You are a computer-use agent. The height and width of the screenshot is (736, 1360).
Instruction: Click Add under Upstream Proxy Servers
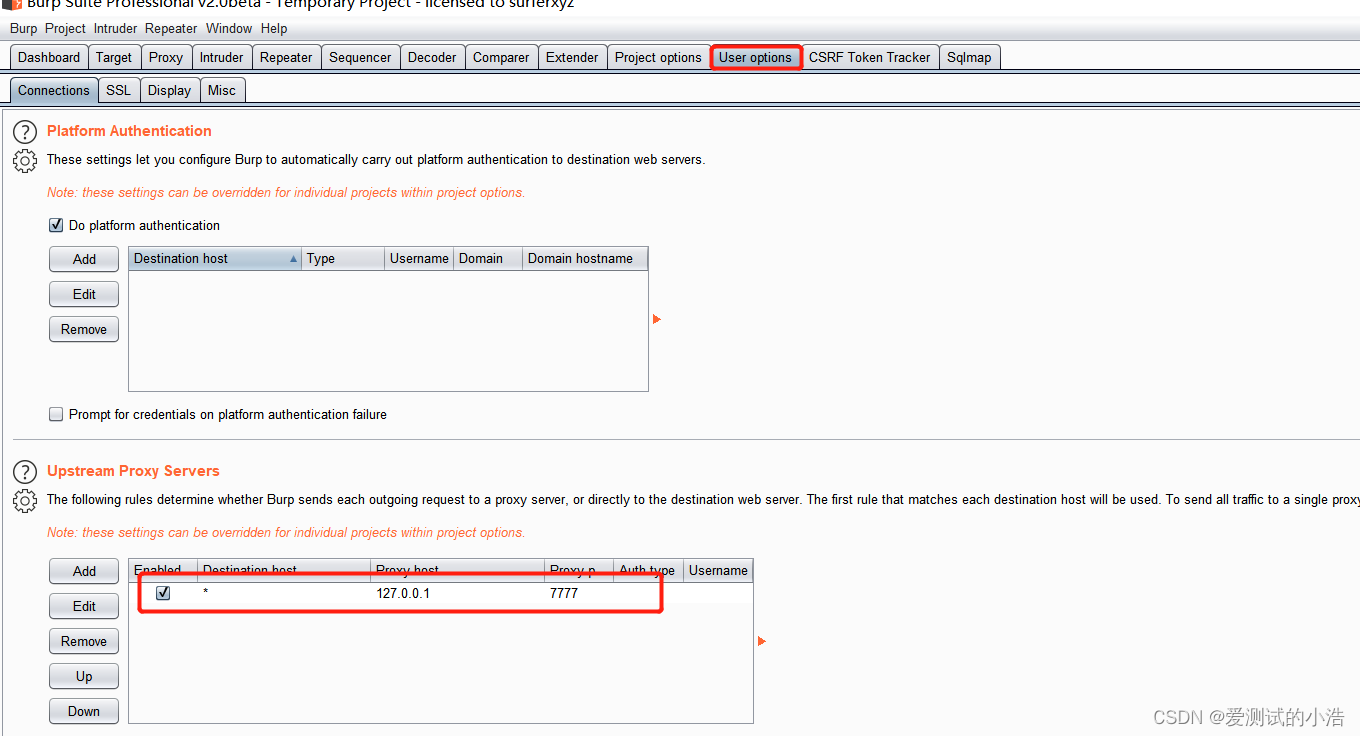[x=84, y=571]
